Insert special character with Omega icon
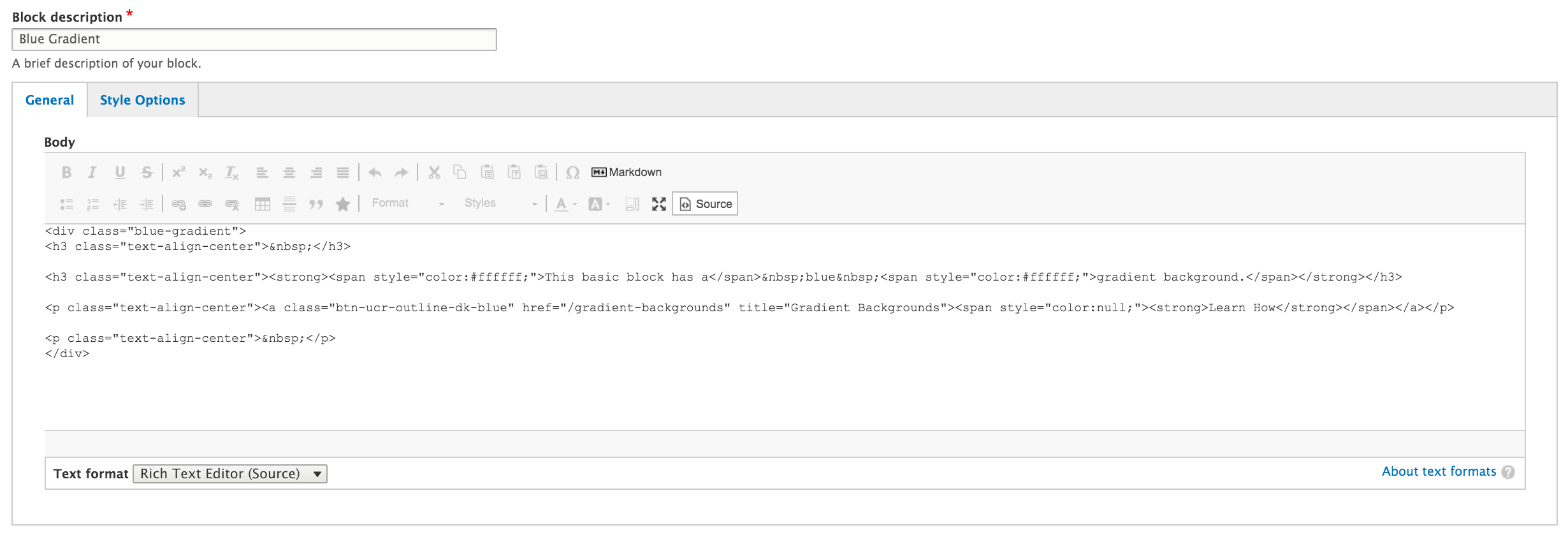The width and height of the screenshot is (1568, 537). click(572, 172)
